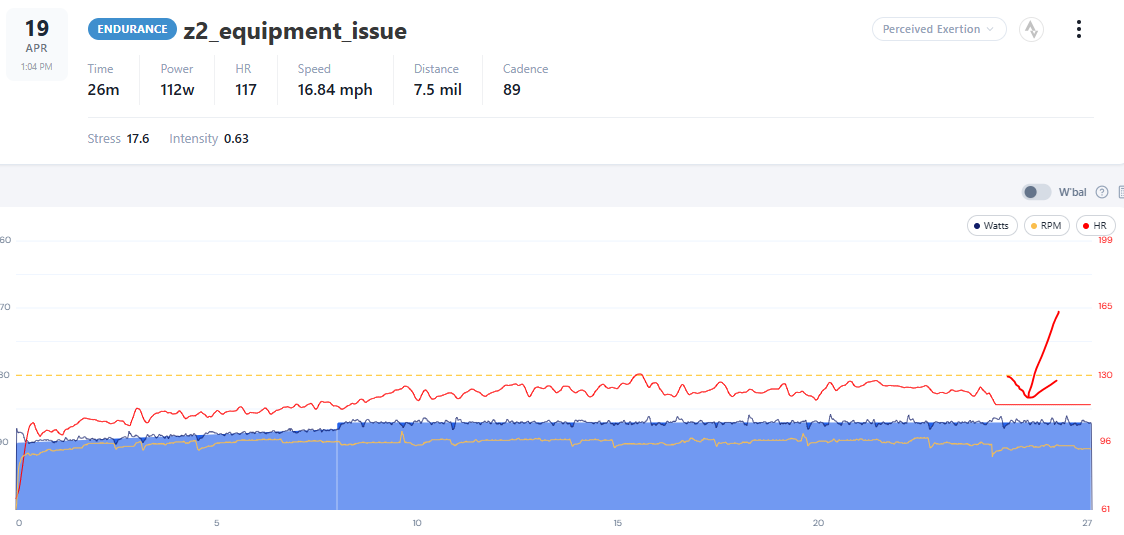Toggle the W'bal switch on
The height and width of the screenshot is (535, 1124).
pyautogui.click(x=1037, y=192)
